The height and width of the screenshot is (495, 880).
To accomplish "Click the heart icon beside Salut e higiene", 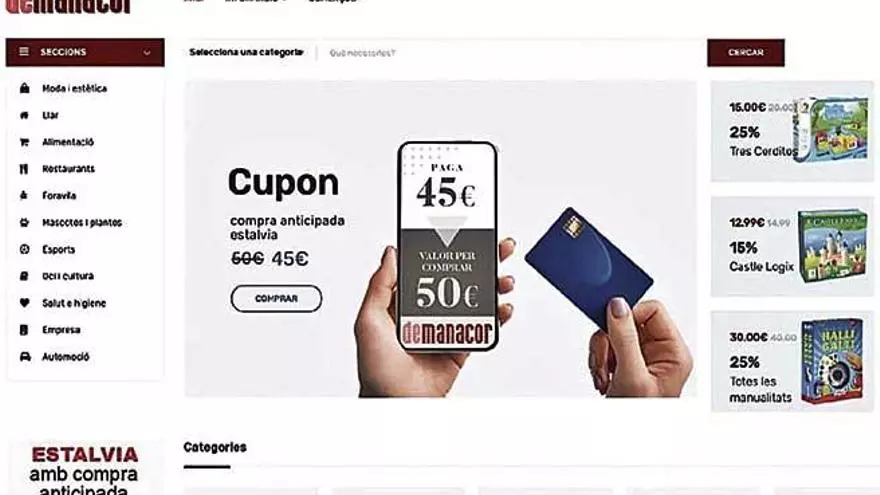I will [x=24, y=302].
